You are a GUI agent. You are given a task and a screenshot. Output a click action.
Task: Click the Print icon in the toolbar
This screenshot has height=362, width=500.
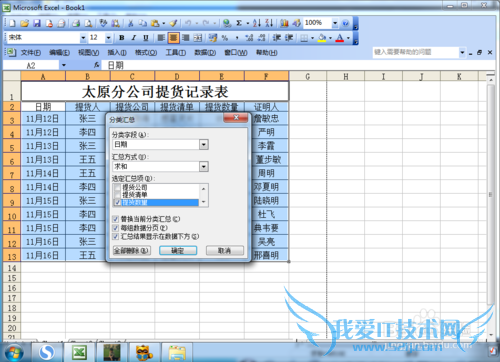coord(76,23)
